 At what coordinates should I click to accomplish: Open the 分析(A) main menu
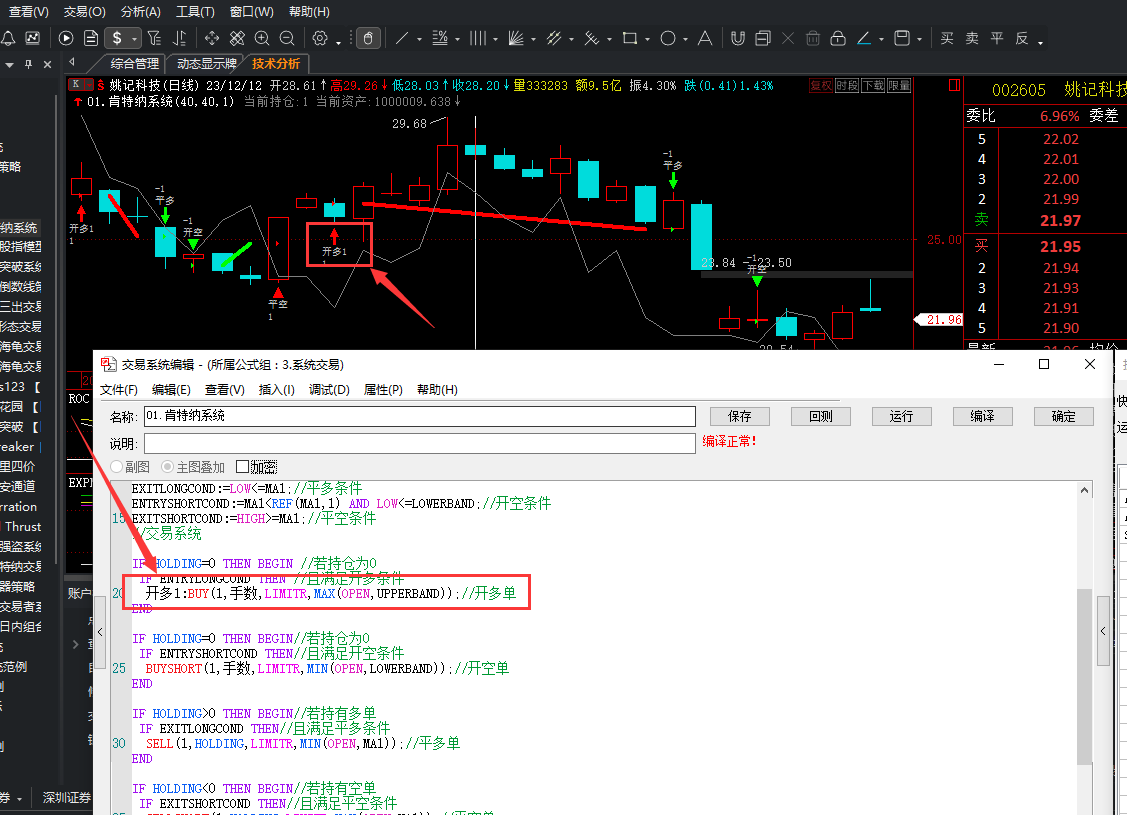140,11
